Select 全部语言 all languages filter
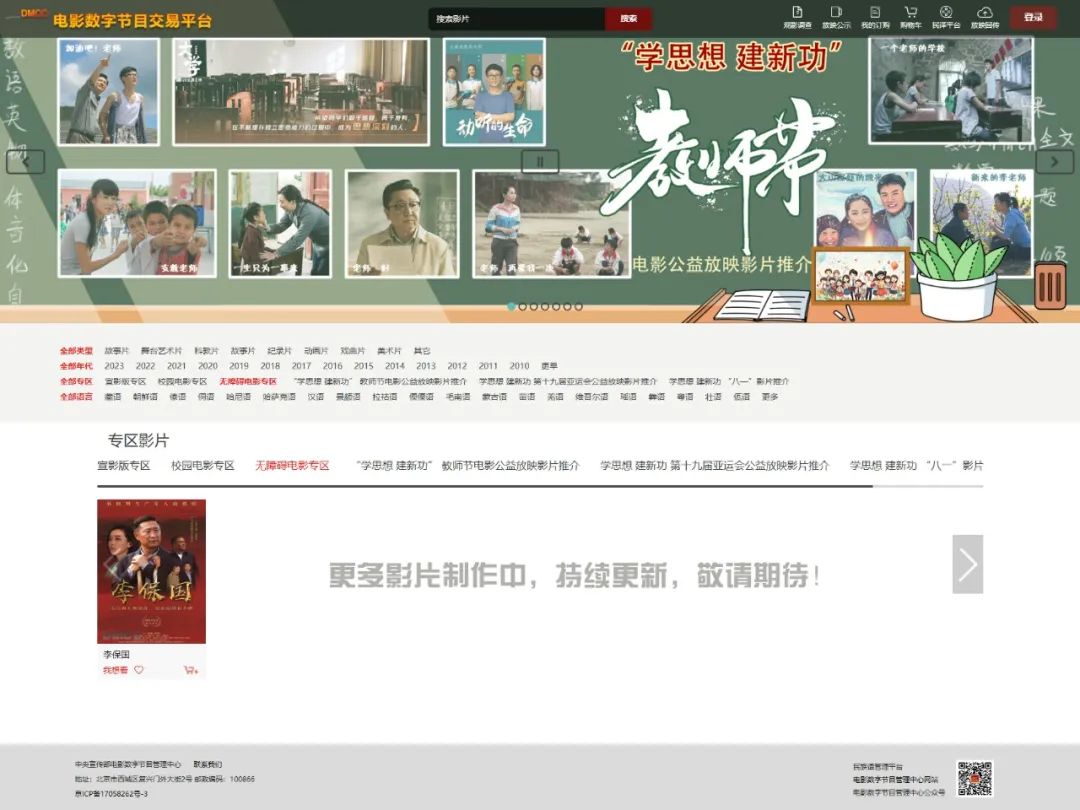Screen dimensions: 1080x810 pos(76,397)
